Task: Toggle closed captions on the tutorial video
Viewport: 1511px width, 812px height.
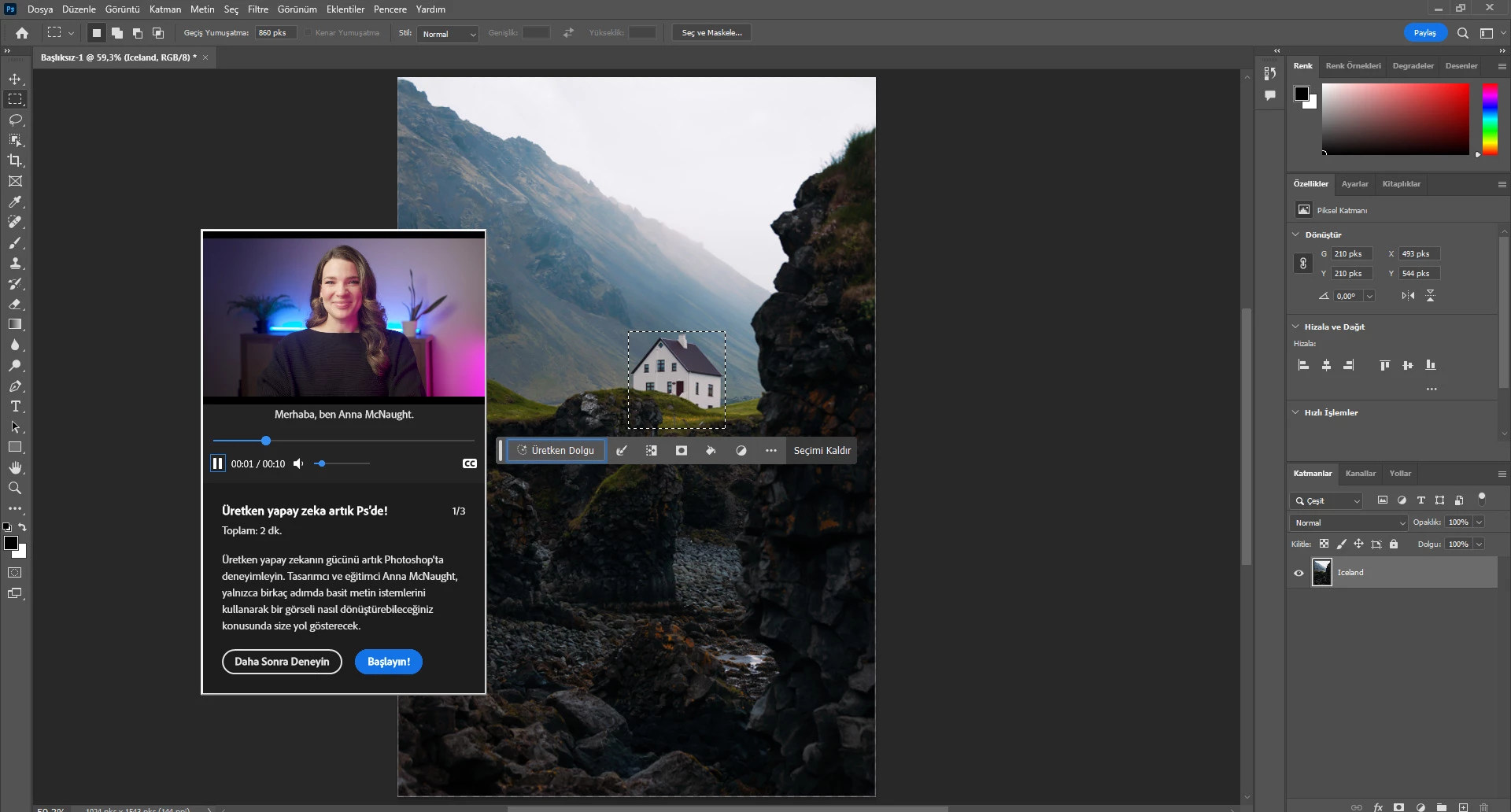Action: click(x=470, y=463)
